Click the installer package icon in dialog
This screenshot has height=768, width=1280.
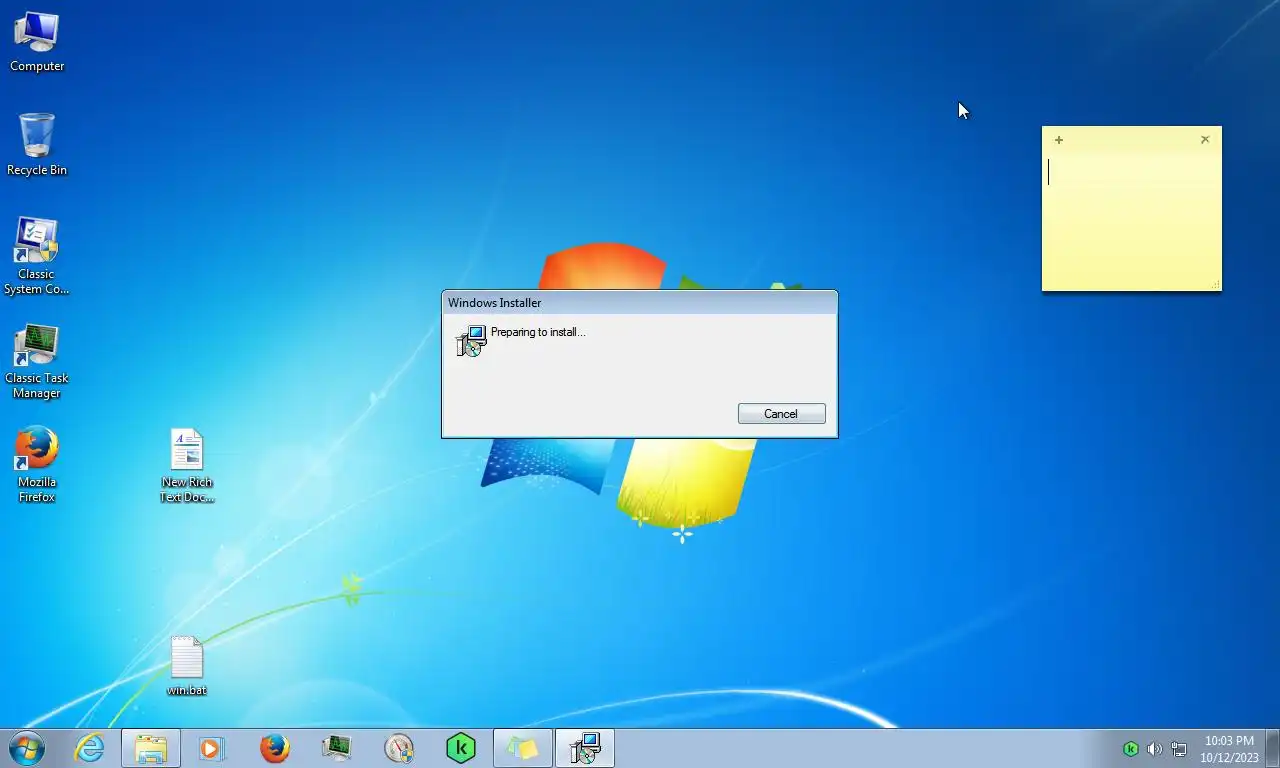(x=471, y=341)
